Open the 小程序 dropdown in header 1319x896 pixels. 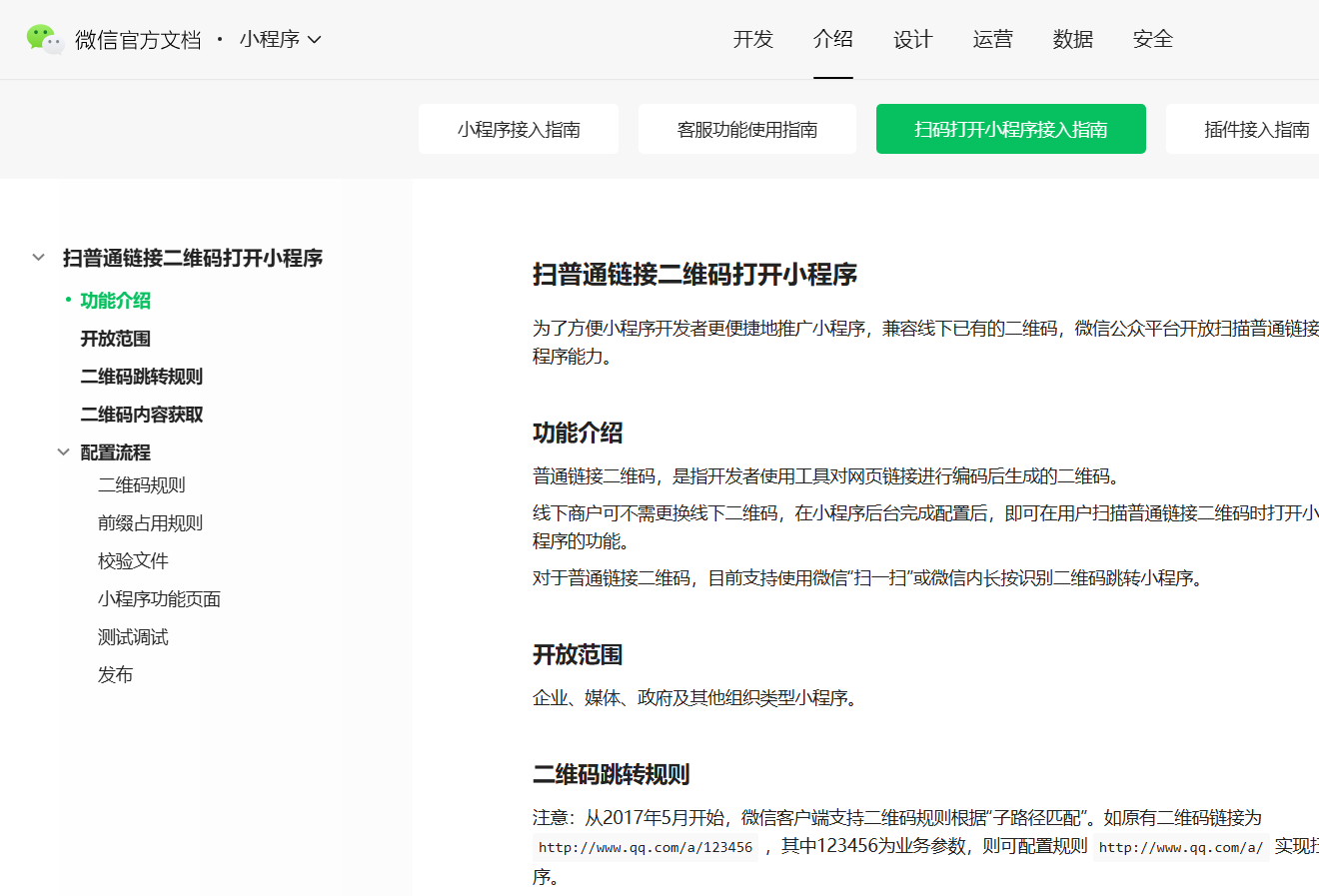pos(280,39)
